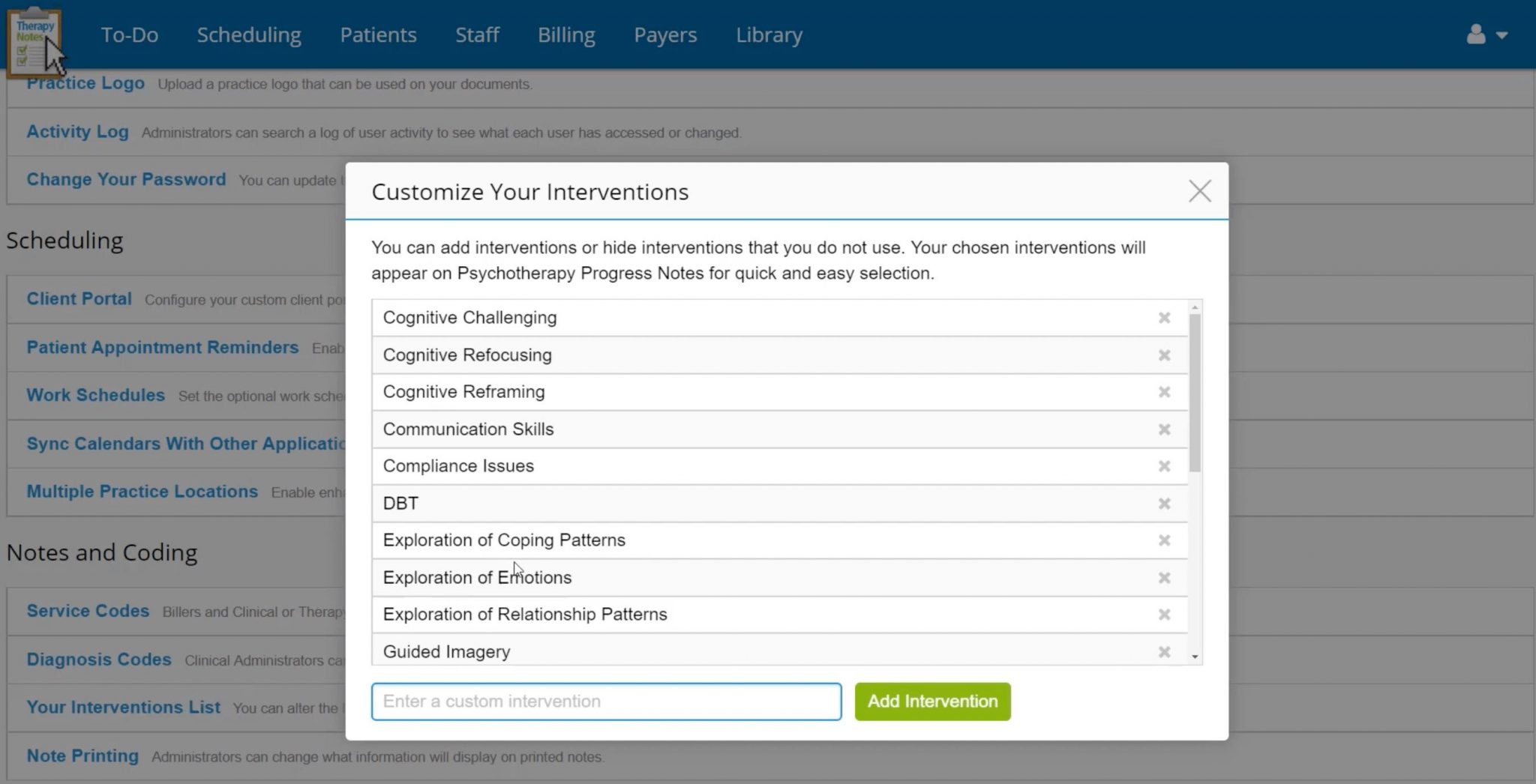Close the Customize Your Interventions dialog

[1199, 191]
